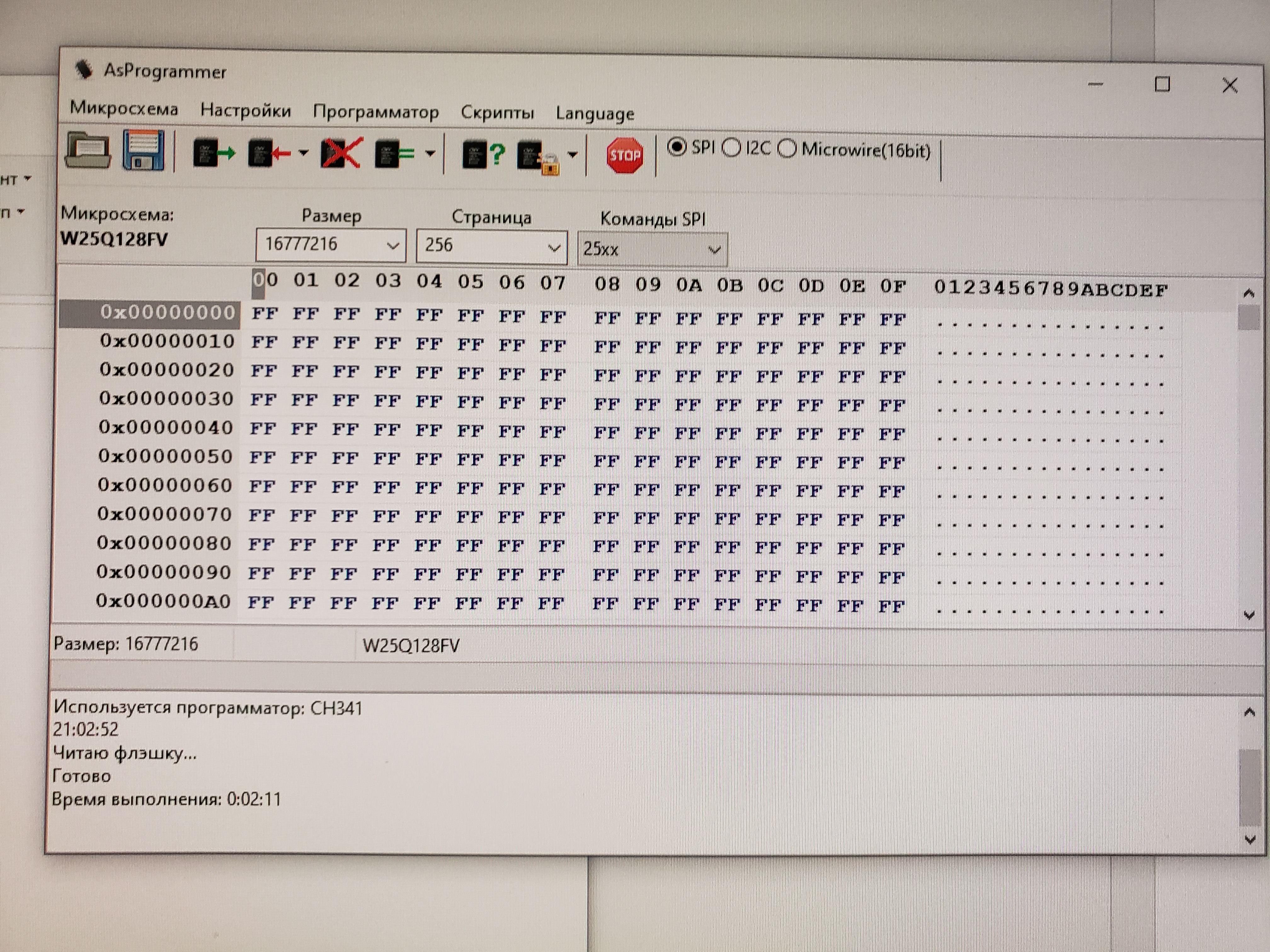Select the SPI radio button
This screenshot has width=1270, height=952.
pyautogui.click(x=678, y=147)
